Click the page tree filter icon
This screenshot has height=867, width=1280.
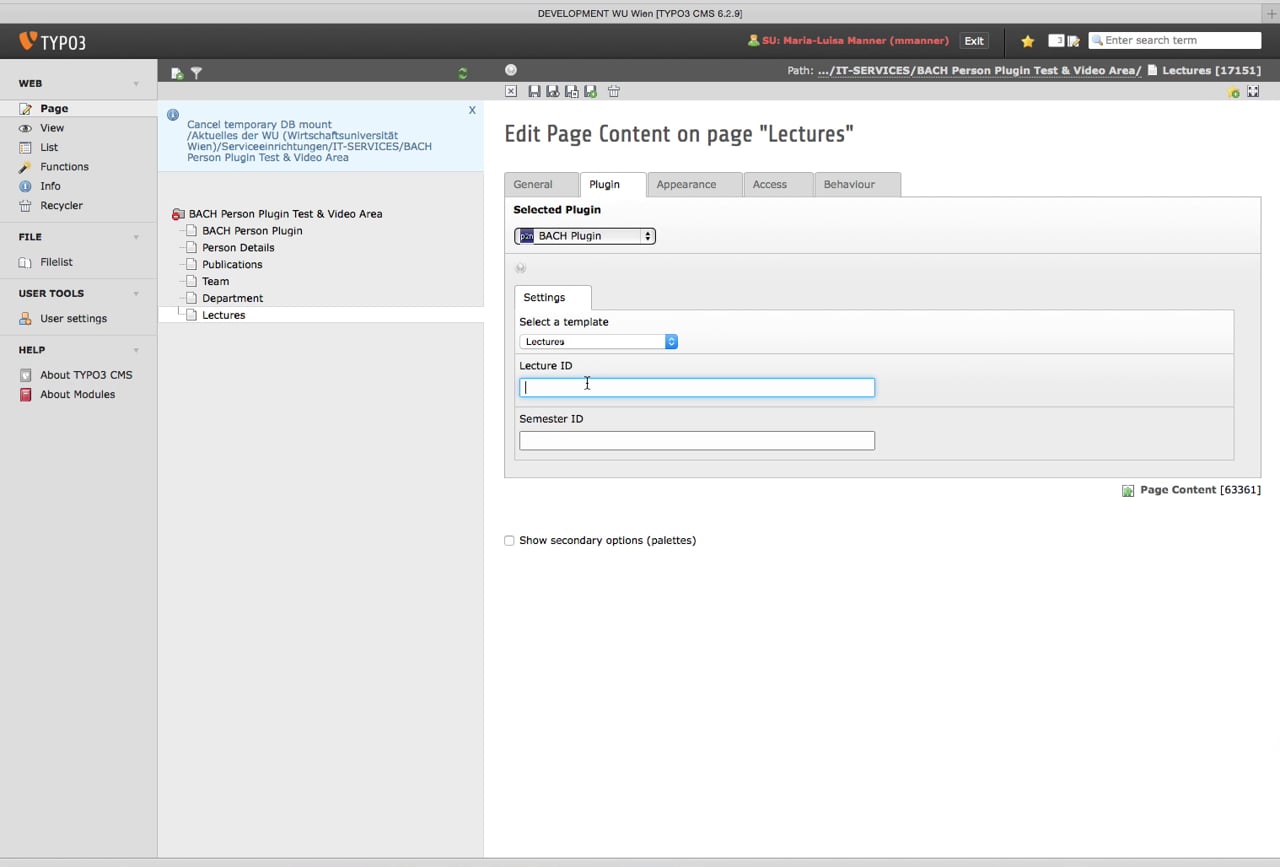[196, 73]
